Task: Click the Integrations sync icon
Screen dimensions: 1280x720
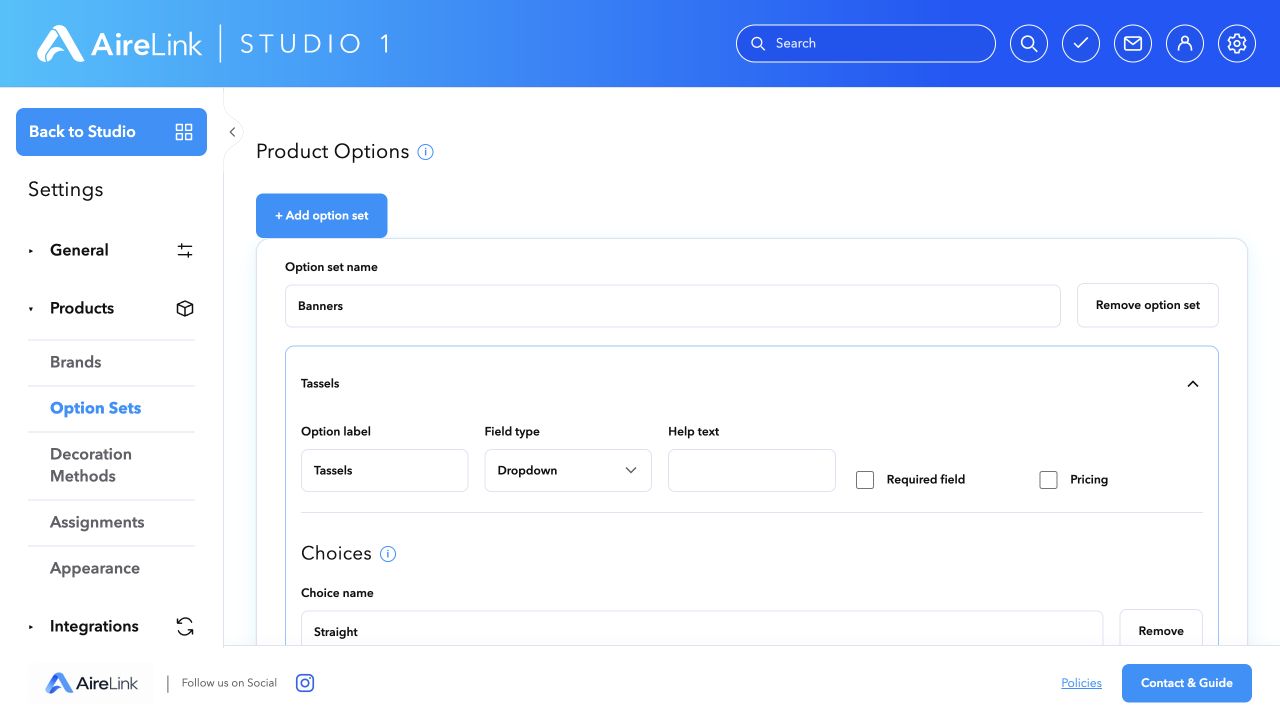Action: click(x=185, y=626)
